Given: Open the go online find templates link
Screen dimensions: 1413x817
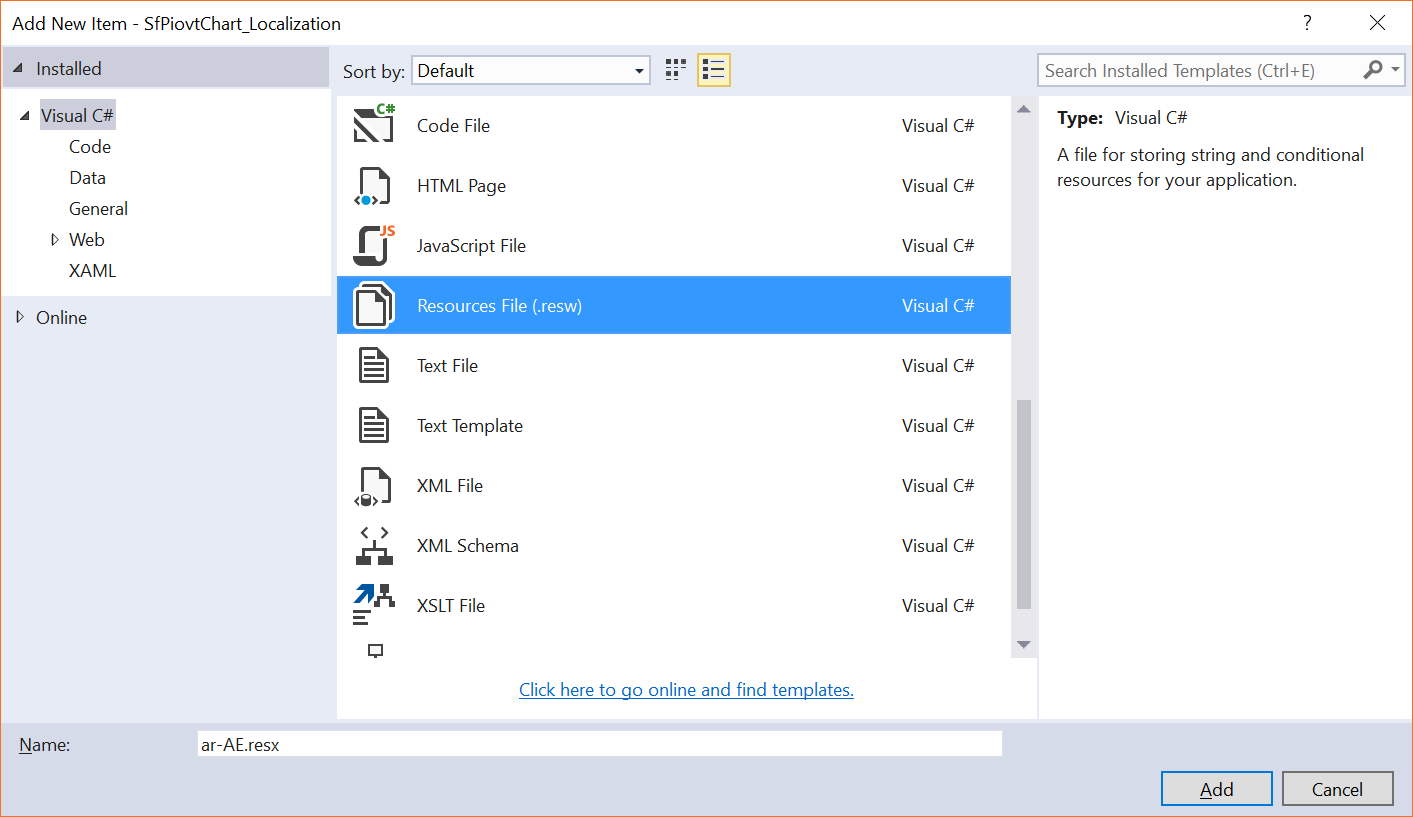Looking at the screenshot, I should 686,689.
